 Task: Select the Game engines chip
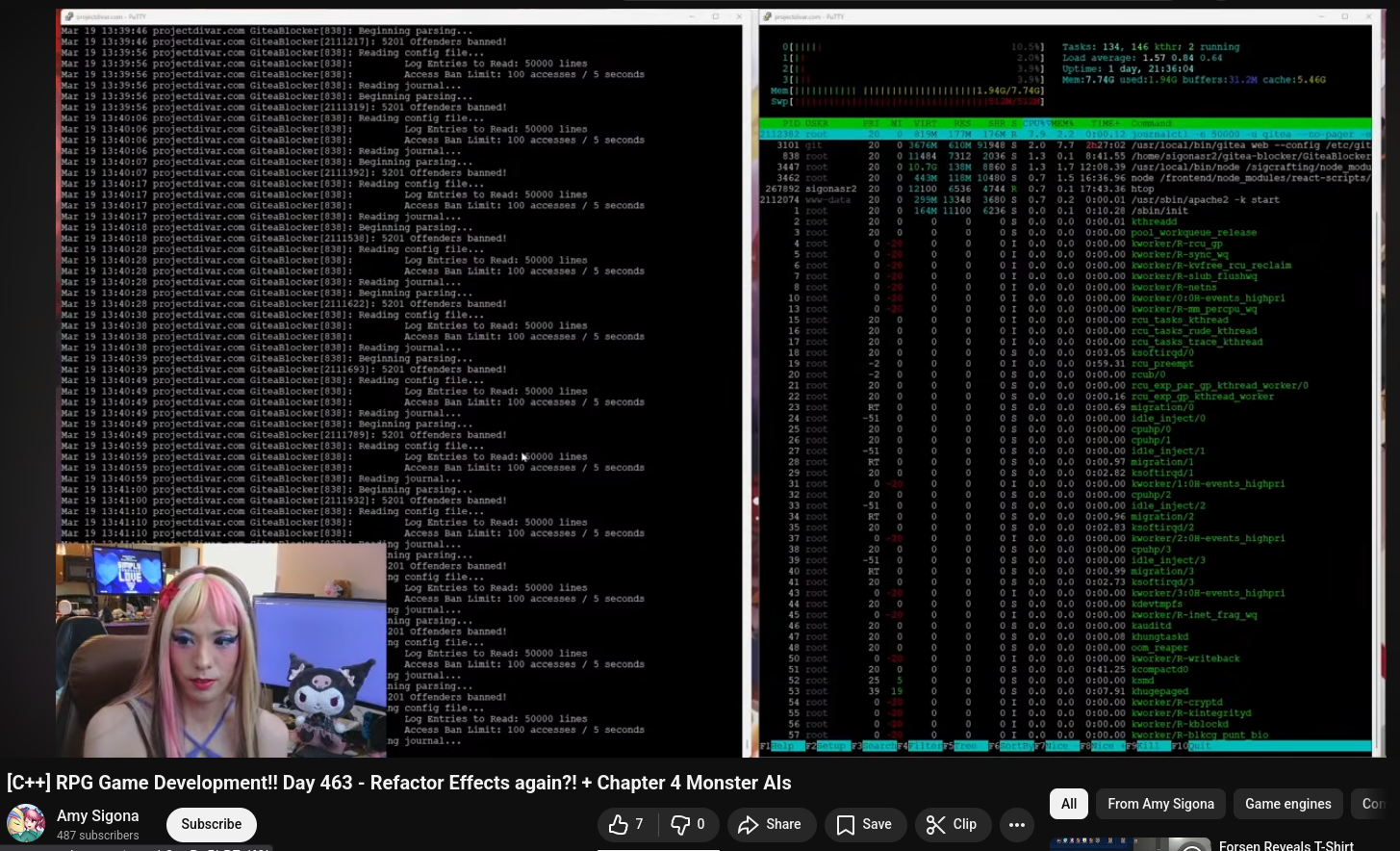click(1288, 804)
